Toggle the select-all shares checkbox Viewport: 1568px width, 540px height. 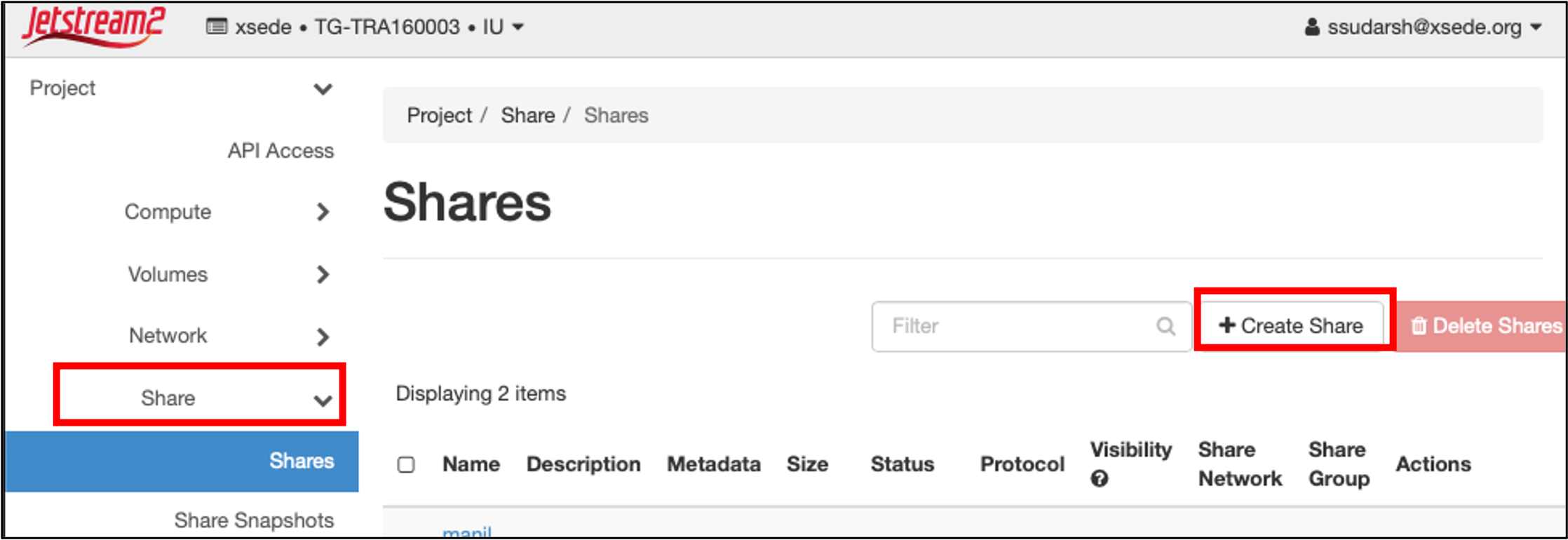click(x=406, y=465)
